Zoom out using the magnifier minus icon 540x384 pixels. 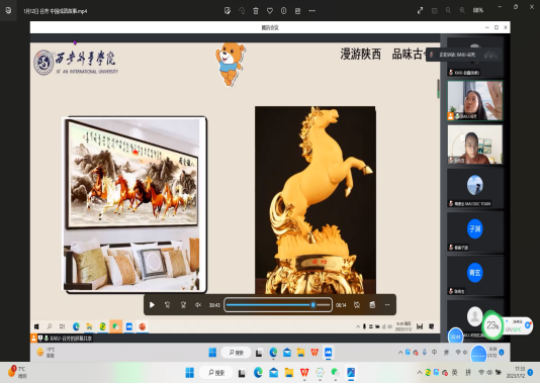[x=448, y=11]
